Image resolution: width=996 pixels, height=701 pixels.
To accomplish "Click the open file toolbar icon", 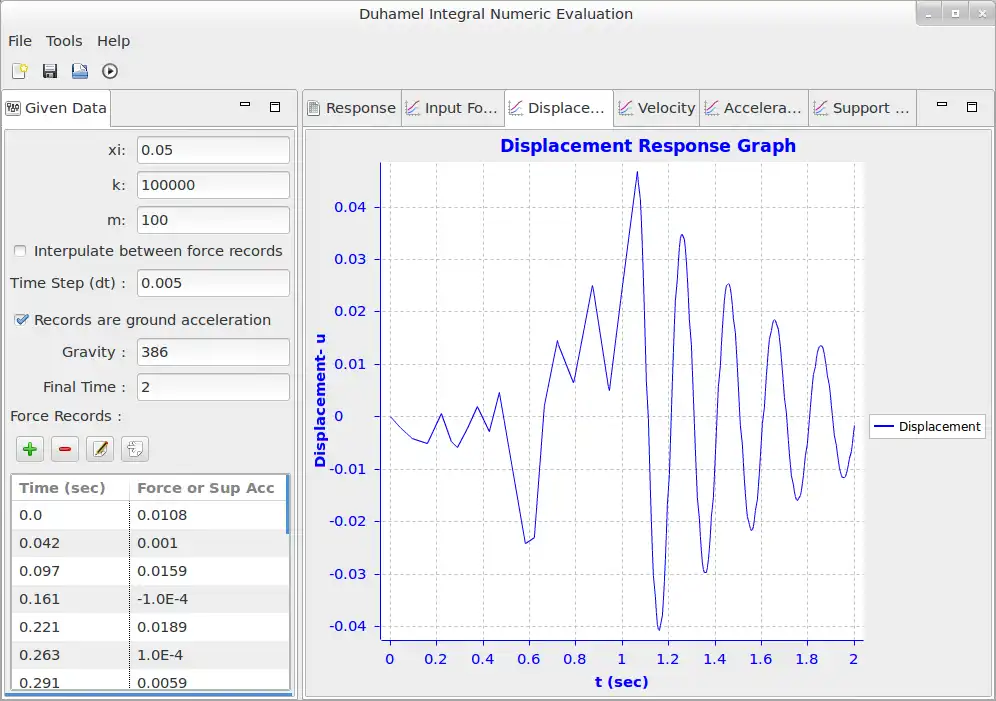I will (x=80, y=71).
